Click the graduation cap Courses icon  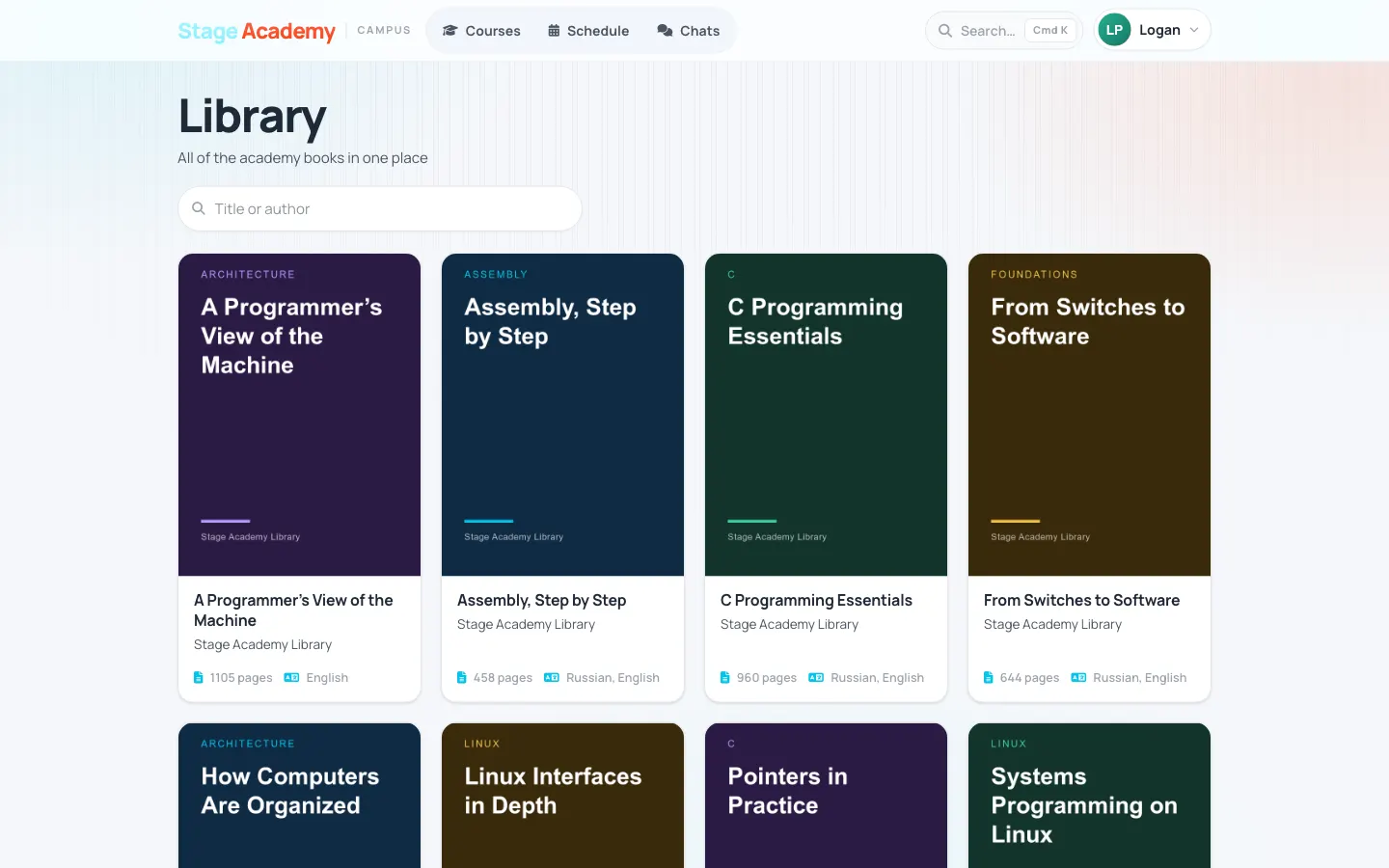coord(449,31)
